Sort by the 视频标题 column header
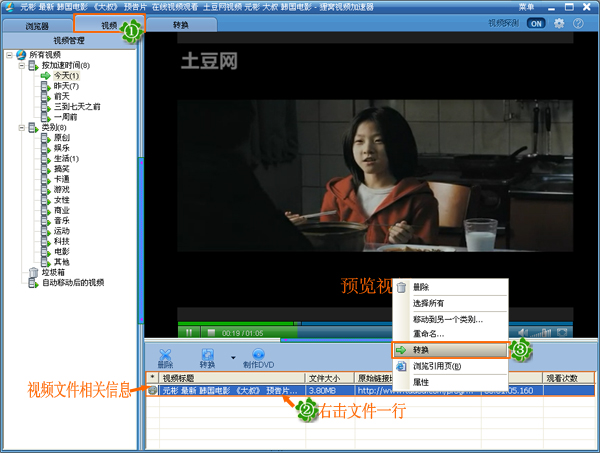The height and width of the screenshot is (453, 600). tap(232, 378)
